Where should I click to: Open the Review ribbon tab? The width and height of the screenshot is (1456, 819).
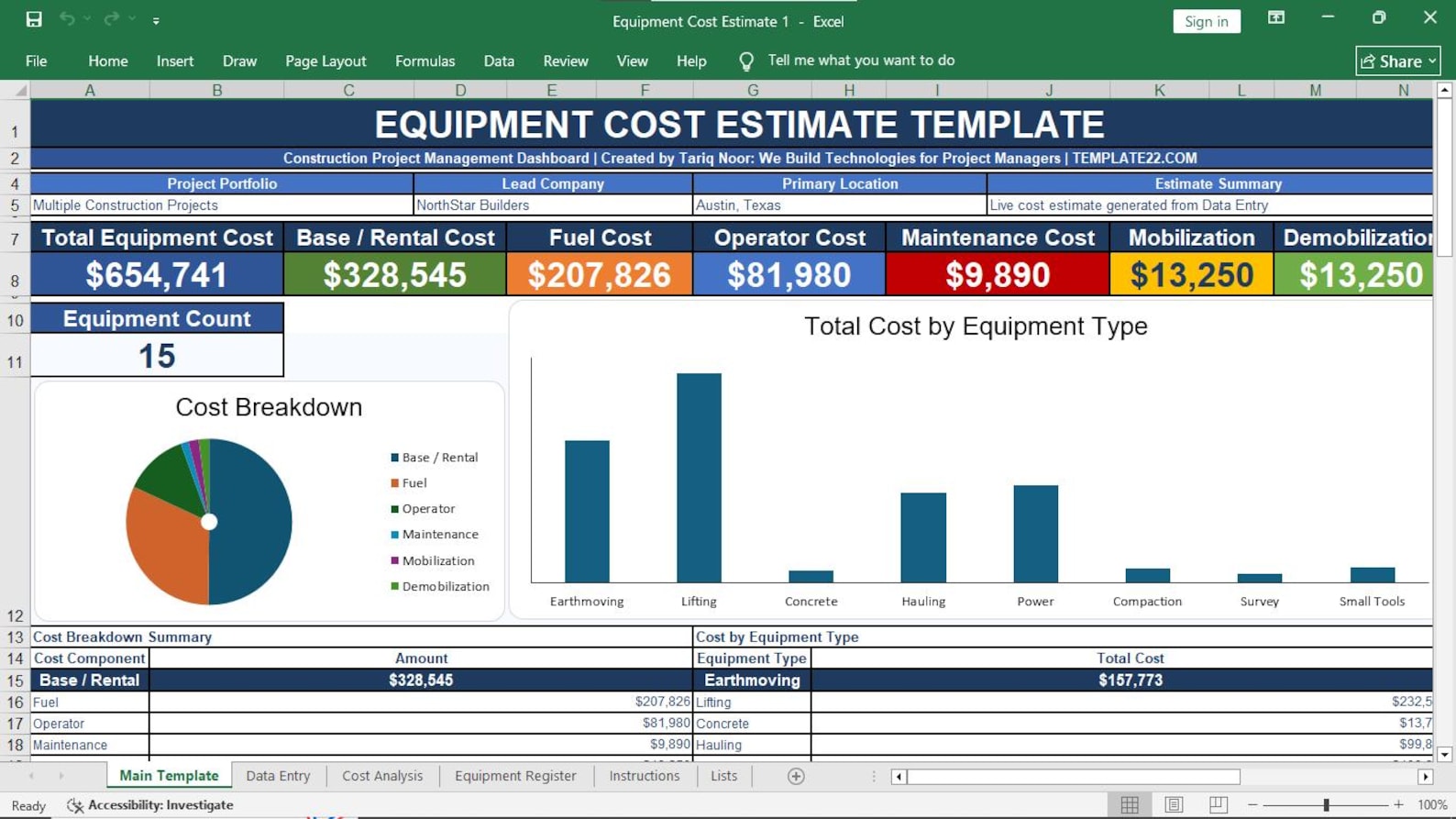566,61
